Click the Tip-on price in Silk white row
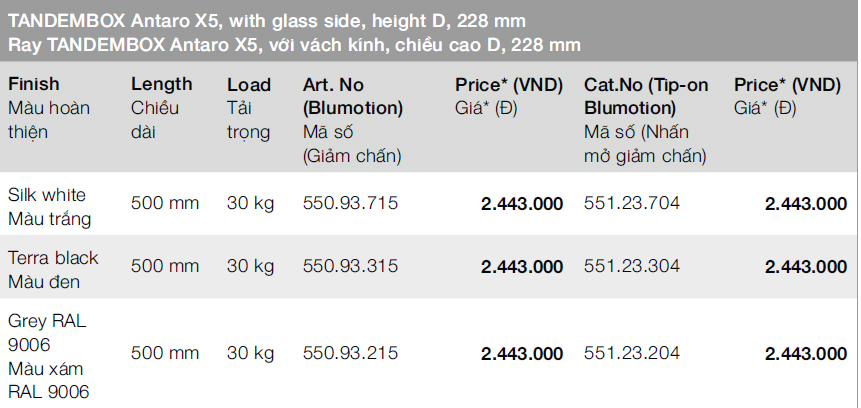The width and height of the screenshot is (861, 408). [x=805, y=204]
